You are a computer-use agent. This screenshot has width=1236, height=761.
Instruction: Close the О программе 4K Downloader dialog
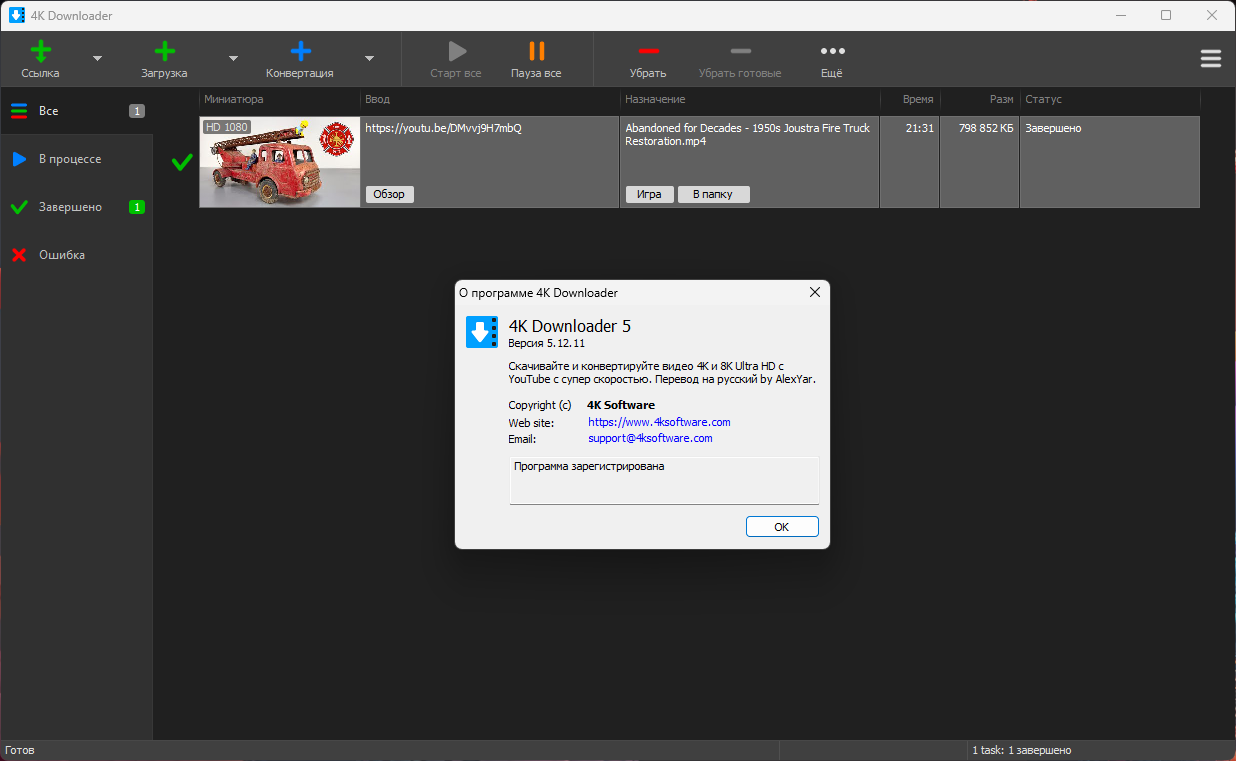click(815, 292)
